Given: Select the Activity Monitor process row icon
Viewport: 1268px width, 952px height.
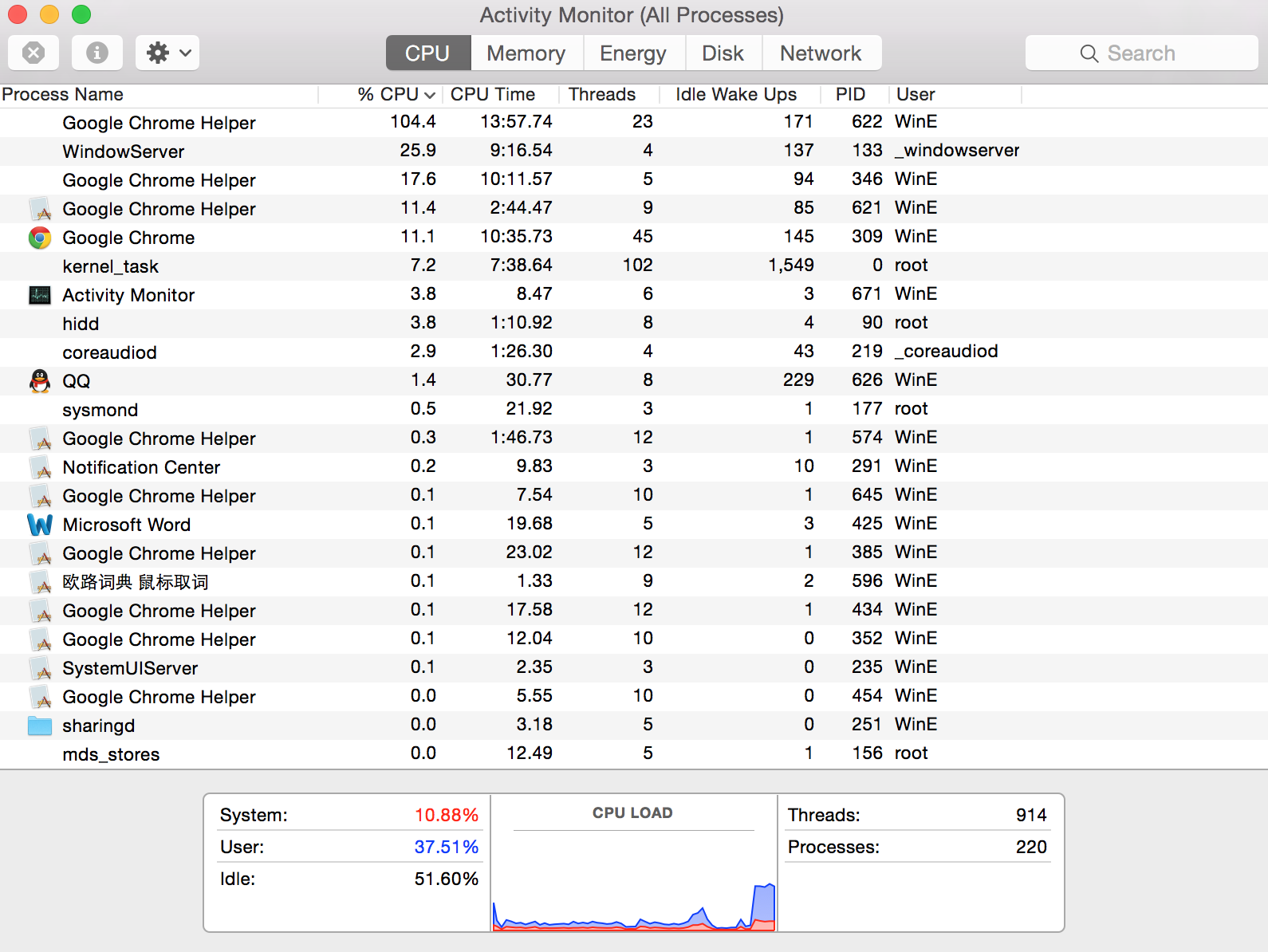Looking at the screenshot, I should (40, 295).
